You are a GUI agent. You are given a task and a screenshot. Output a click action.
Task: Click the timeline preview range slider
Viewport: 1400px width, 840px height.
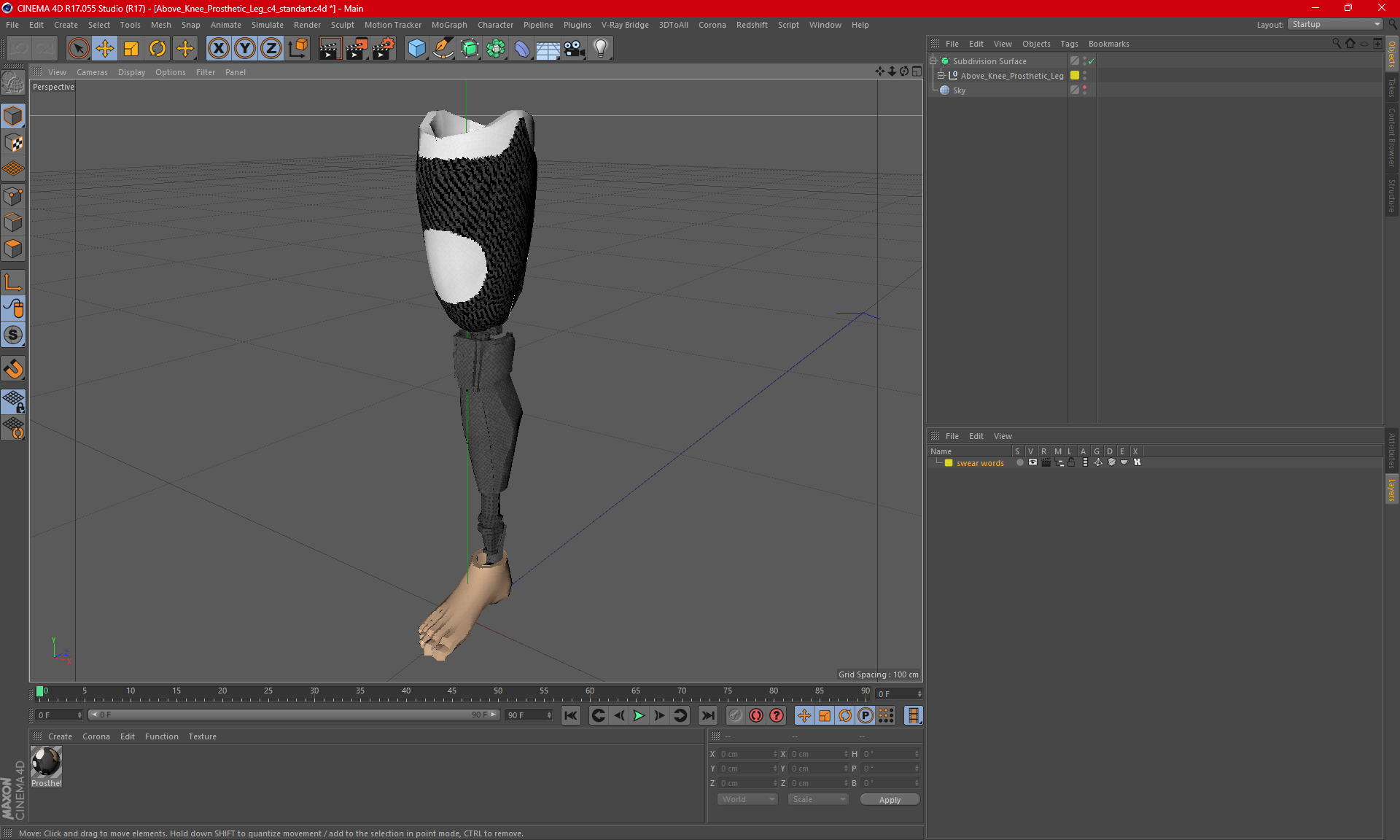294,715
